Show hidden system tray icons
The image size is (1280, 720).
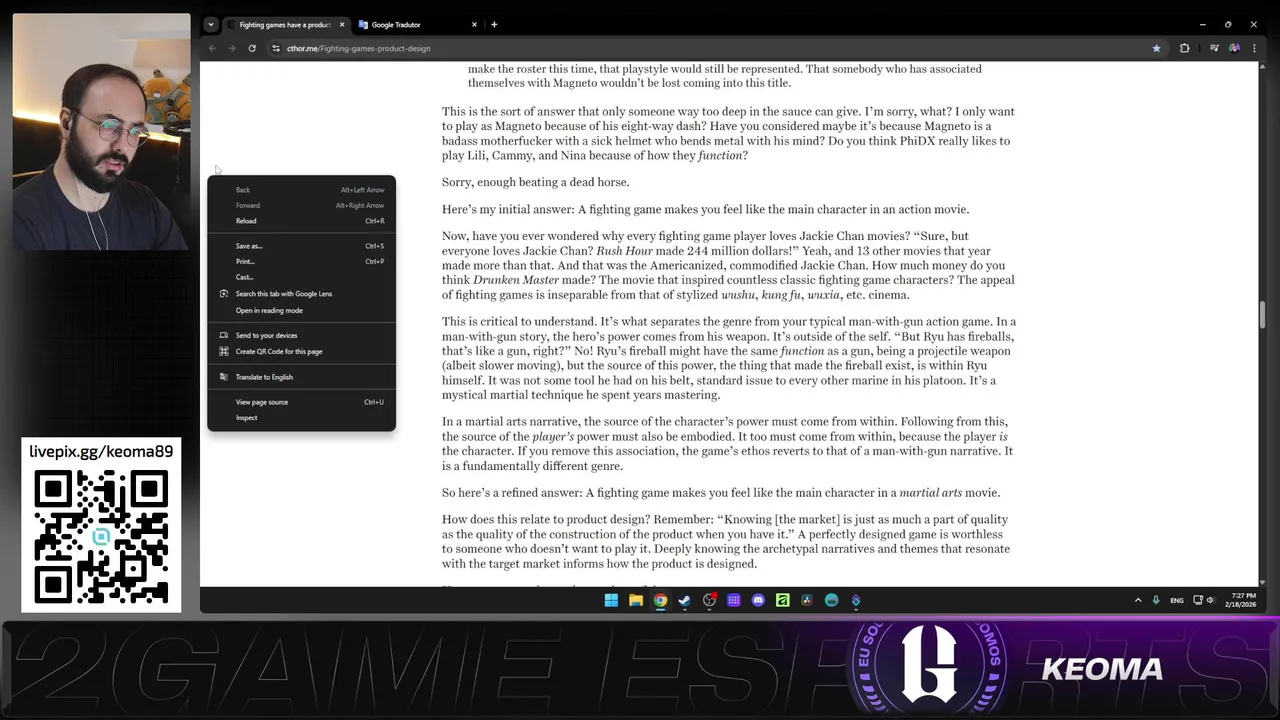(1138, 600)
